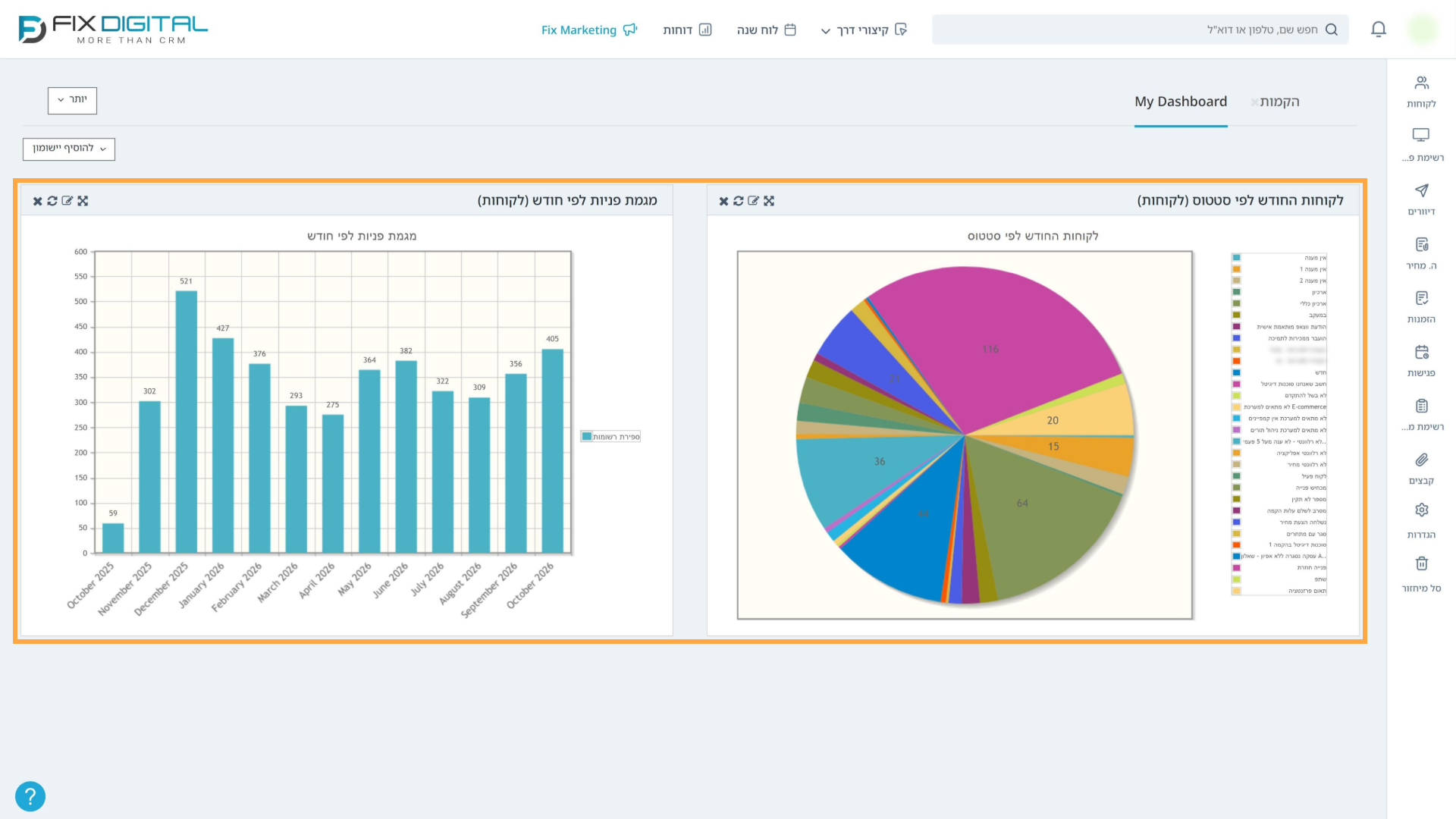The height and width of the screenshot is (819, 1456).
Task: Click the notifications bell icon
Action: (1379, 30)
